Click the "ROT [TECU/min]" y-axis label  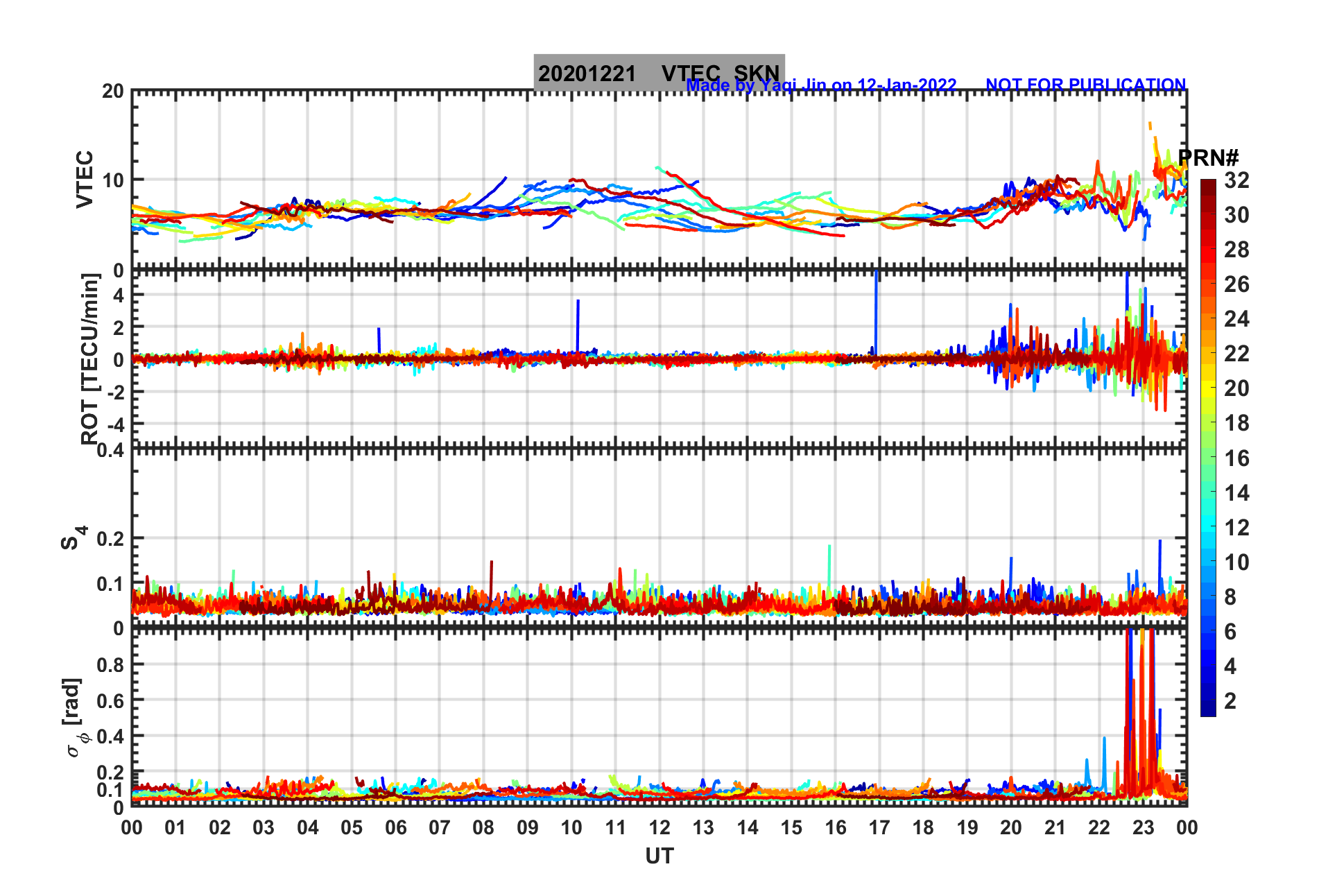[90, 359]
